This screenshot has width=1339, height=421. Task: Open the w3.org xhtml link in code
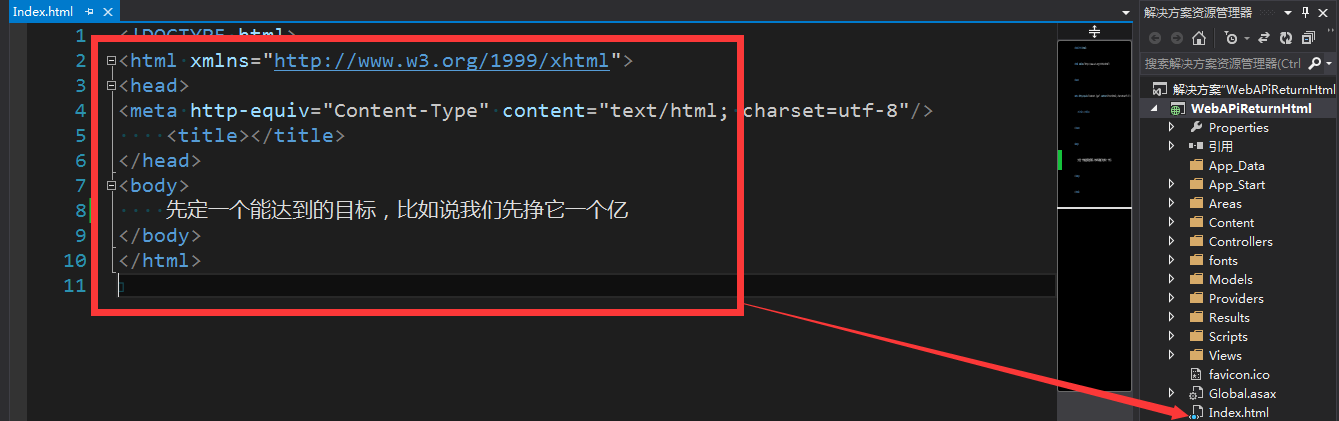point(441,60)
